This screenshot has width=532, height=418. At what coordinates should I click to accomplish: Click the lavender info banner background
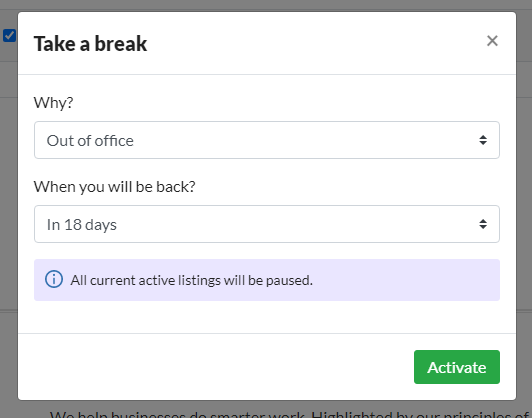pyautogui.click(x=407, y=280)
